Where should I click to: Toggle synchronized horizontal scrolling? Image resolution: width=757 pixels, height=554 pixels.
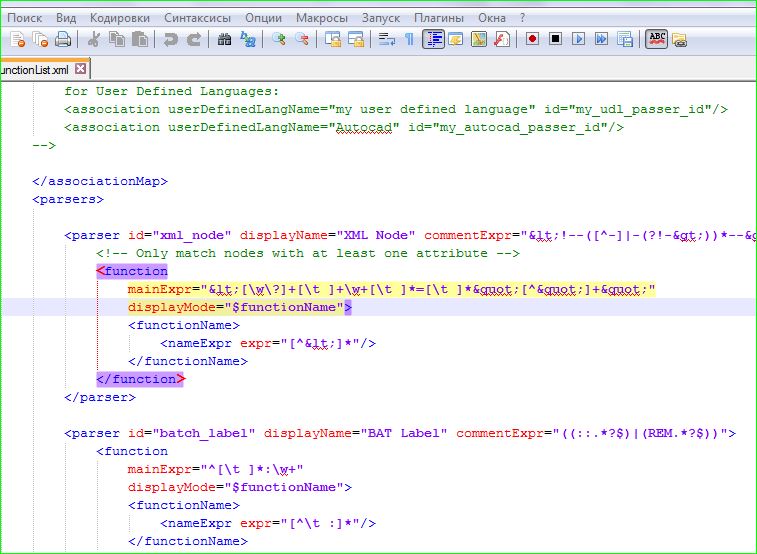356,39
